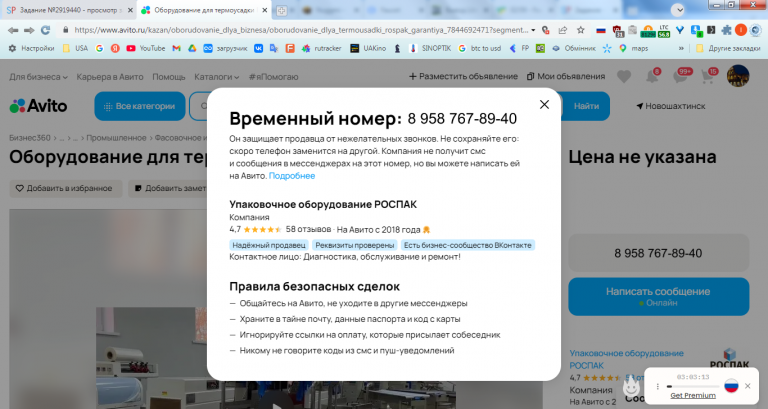Click the 'Бизнес360' breadcrumb

pos(30,138)
